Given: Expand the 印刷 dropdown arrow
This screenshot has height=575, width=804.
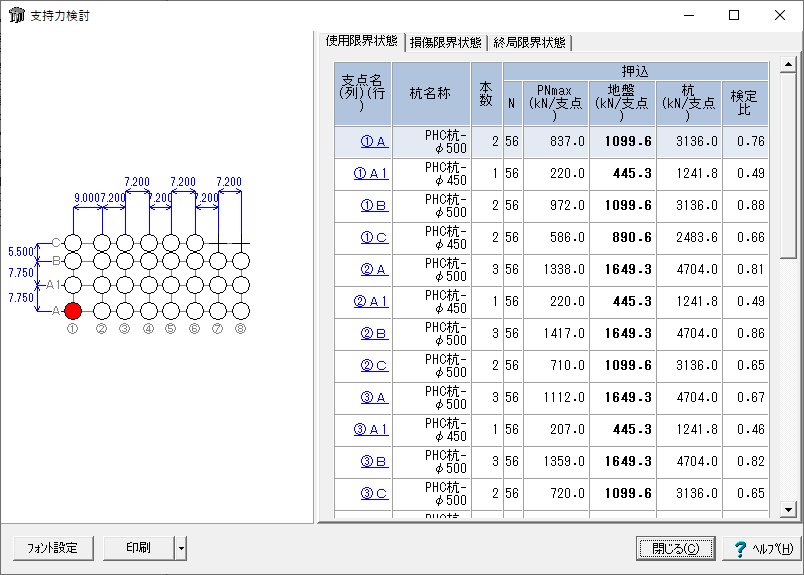Looking at the screenshot, I should click(x=180, y=548).
